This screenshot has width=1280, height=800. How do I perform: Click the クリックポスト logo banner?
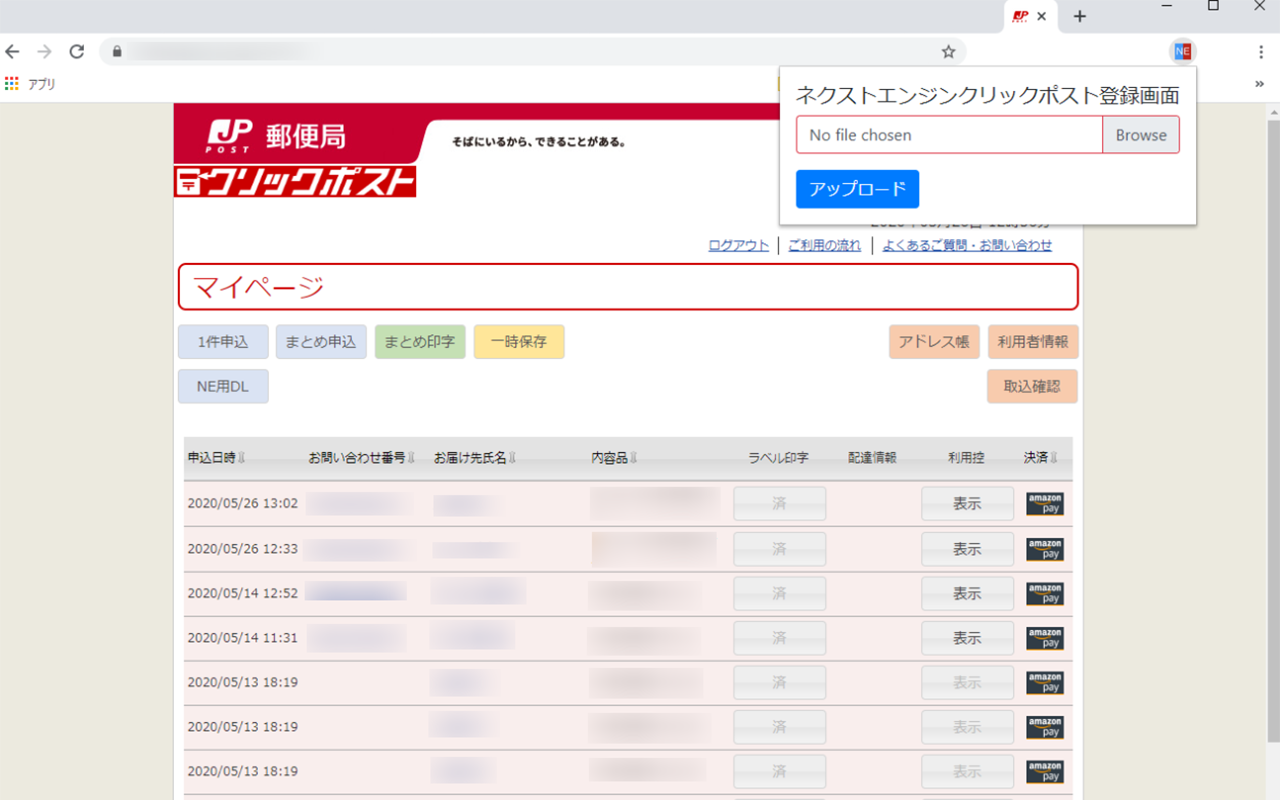click(x=295, y=181)
